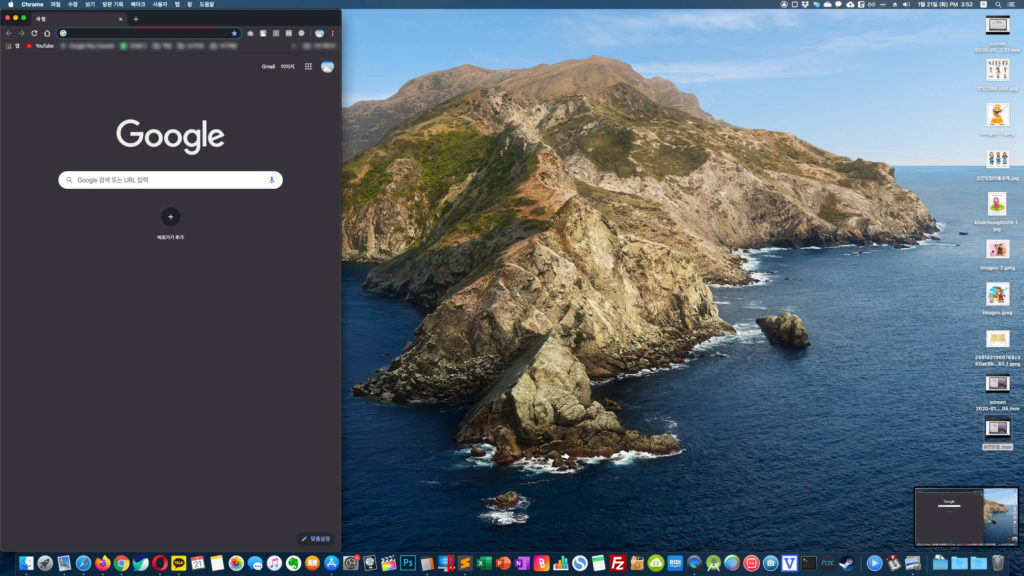Launch Photoshop from the Dock
The height and width of the screenshot is (576, 1024).
[x=408, y=563]
